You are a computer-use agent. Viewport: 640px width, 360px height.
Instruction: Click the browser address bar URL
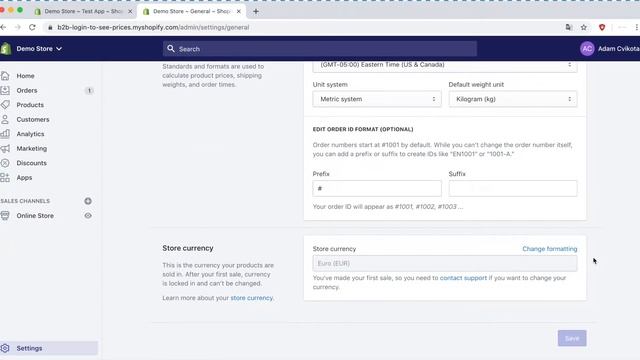click(x=153, y=27)
